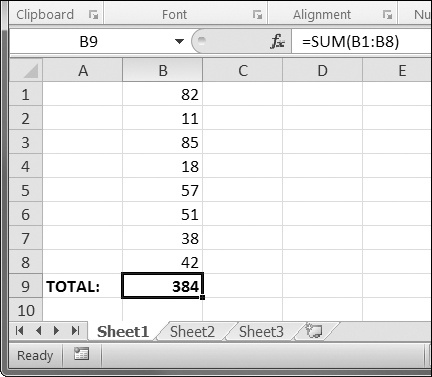432x377 pixels.
Task: Select row 10 header
Action: coord(26,310)
